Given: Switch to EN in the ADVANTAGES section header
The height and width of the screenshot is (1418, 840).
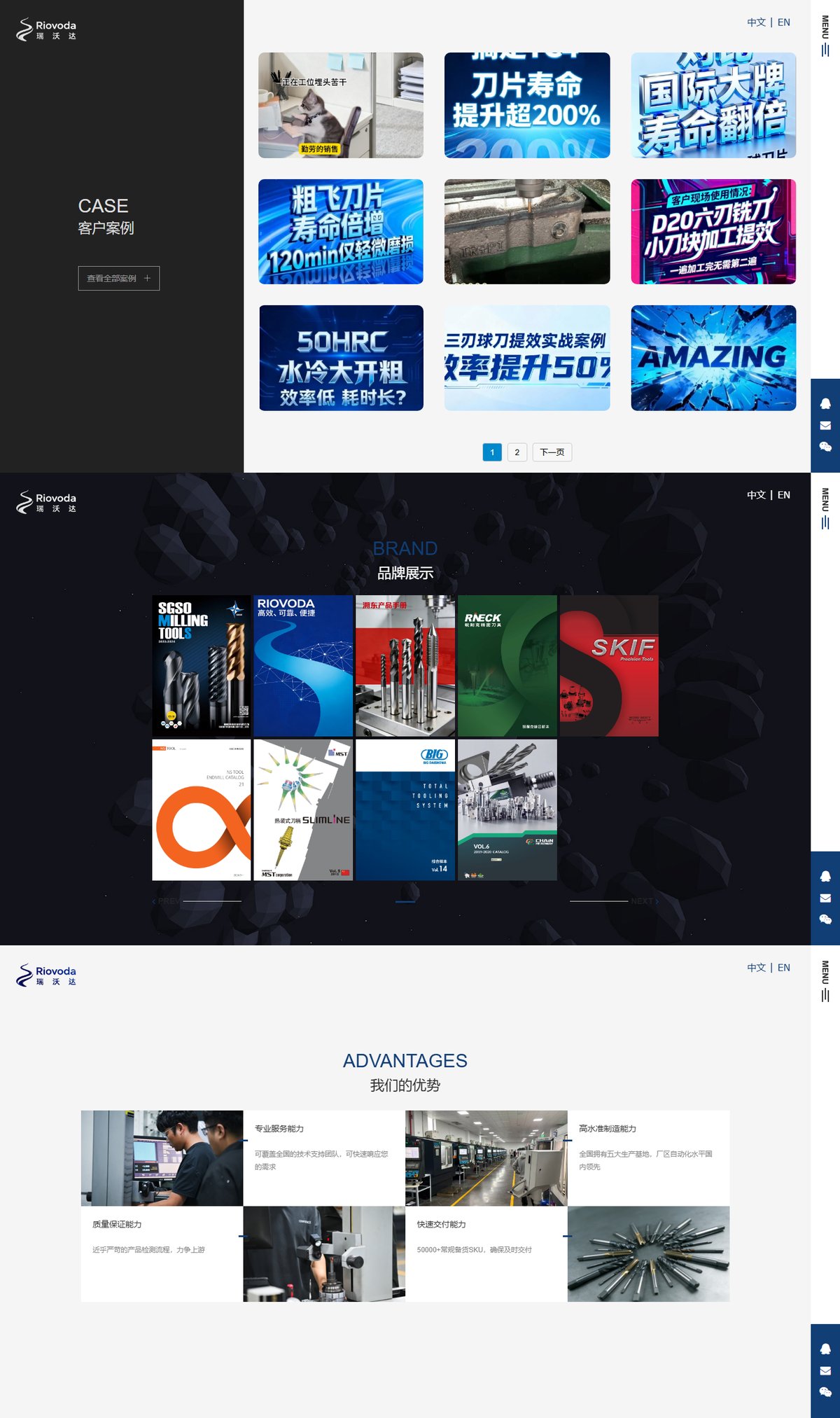Looking at the screenshot, I should tap(784, 968).
